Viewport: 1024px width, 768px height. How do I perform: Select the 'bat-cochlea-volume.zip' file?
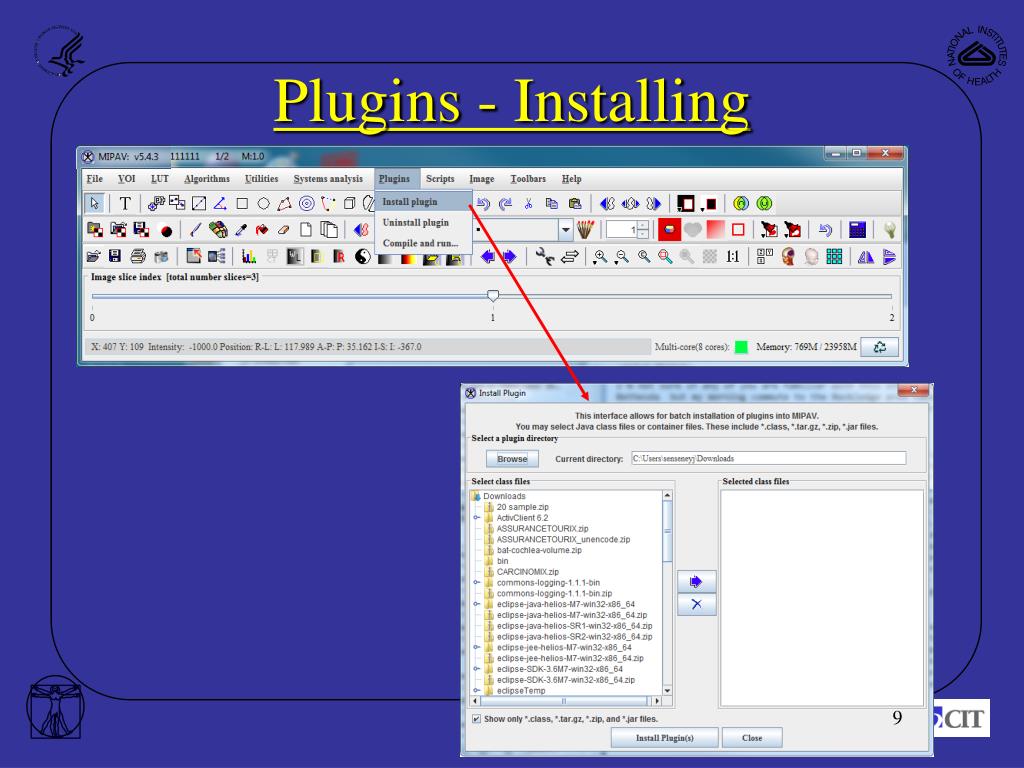539,550
